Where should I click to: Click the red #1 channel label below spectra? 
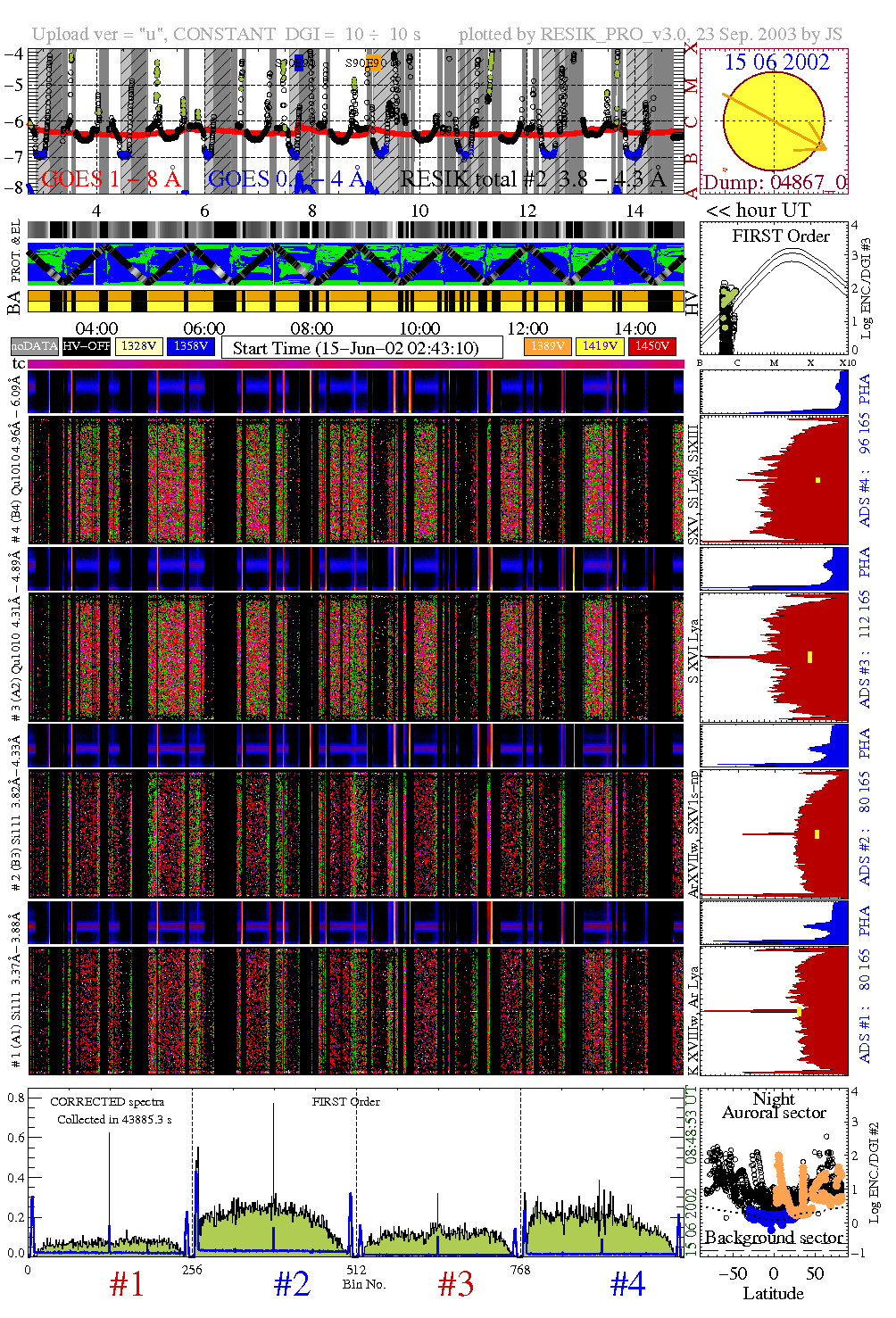(127, 1284)
